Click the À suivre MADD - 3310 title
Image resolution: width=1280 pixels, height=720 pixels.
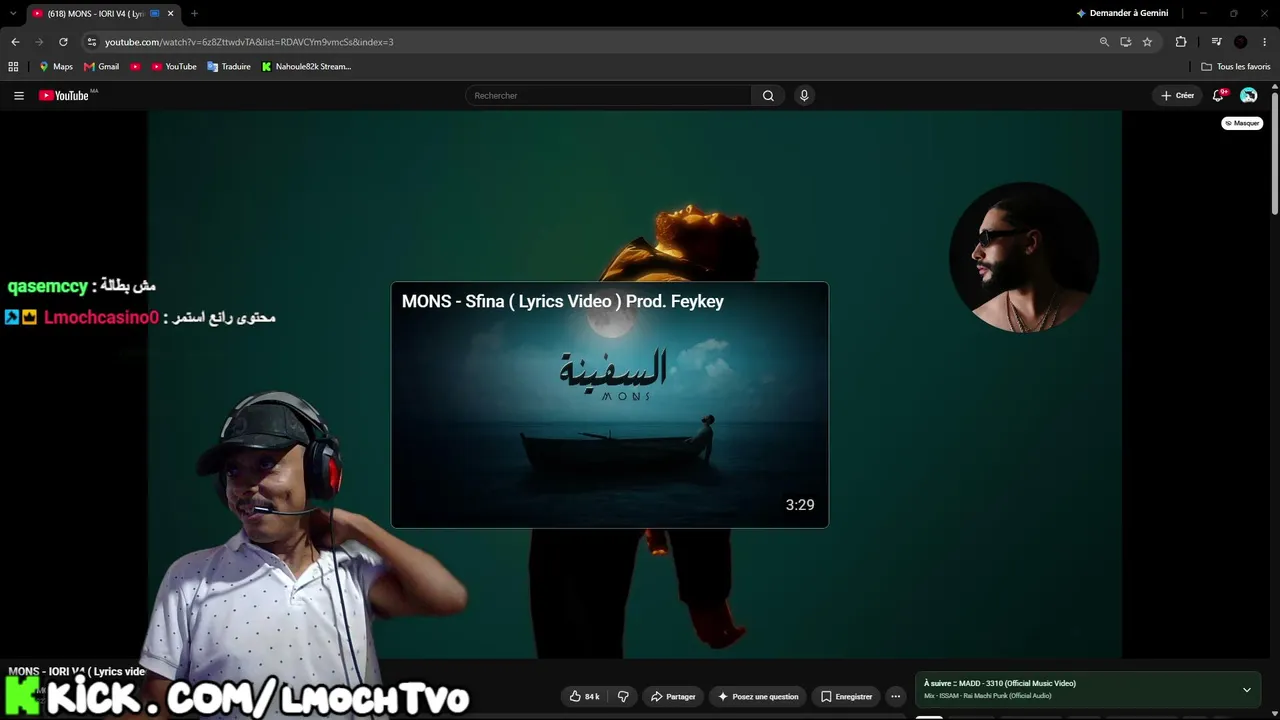pyautogui.click(x=1000, y=684)
